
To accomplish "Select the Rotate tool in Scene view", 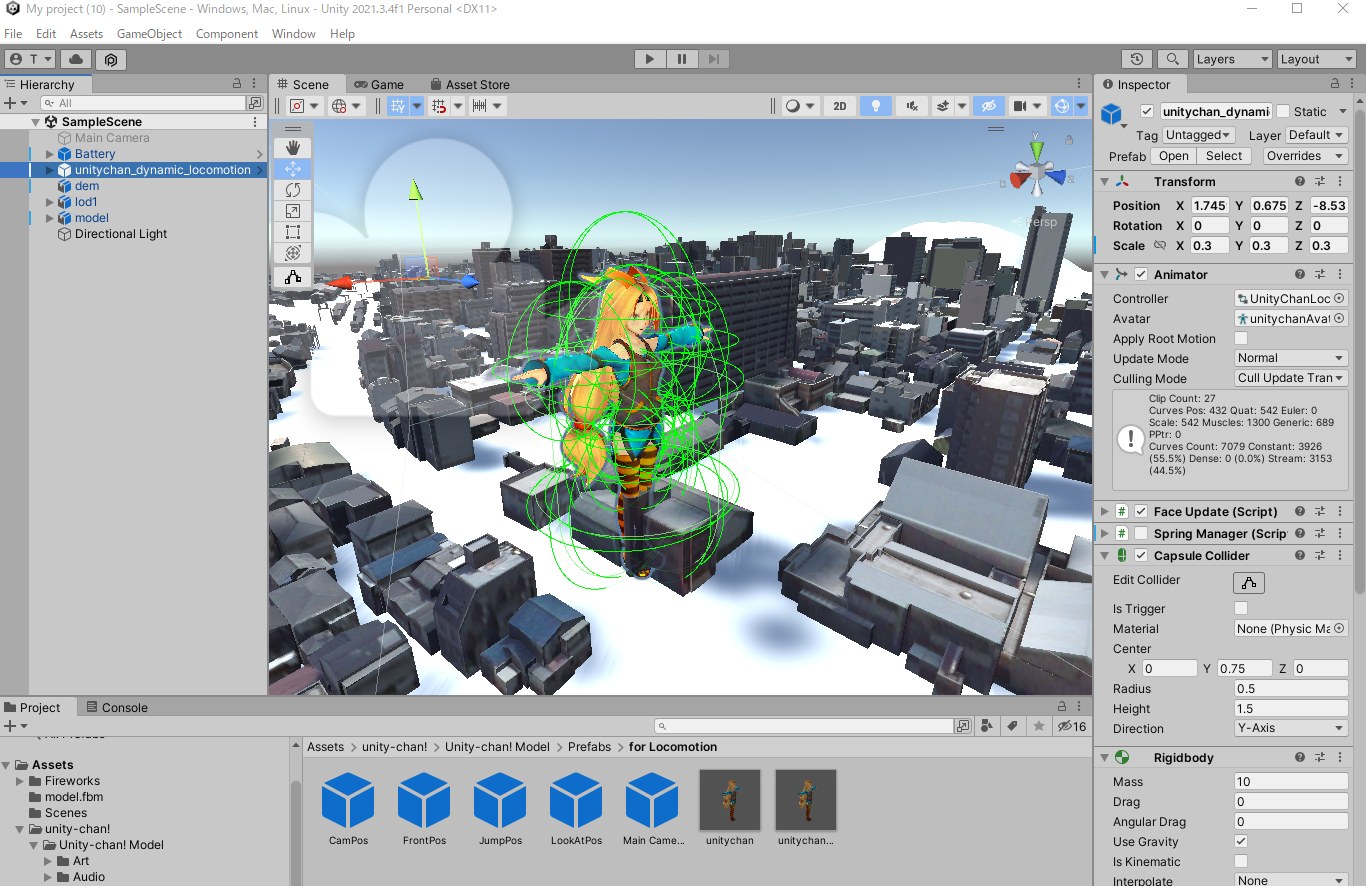I will click(292, 190).
